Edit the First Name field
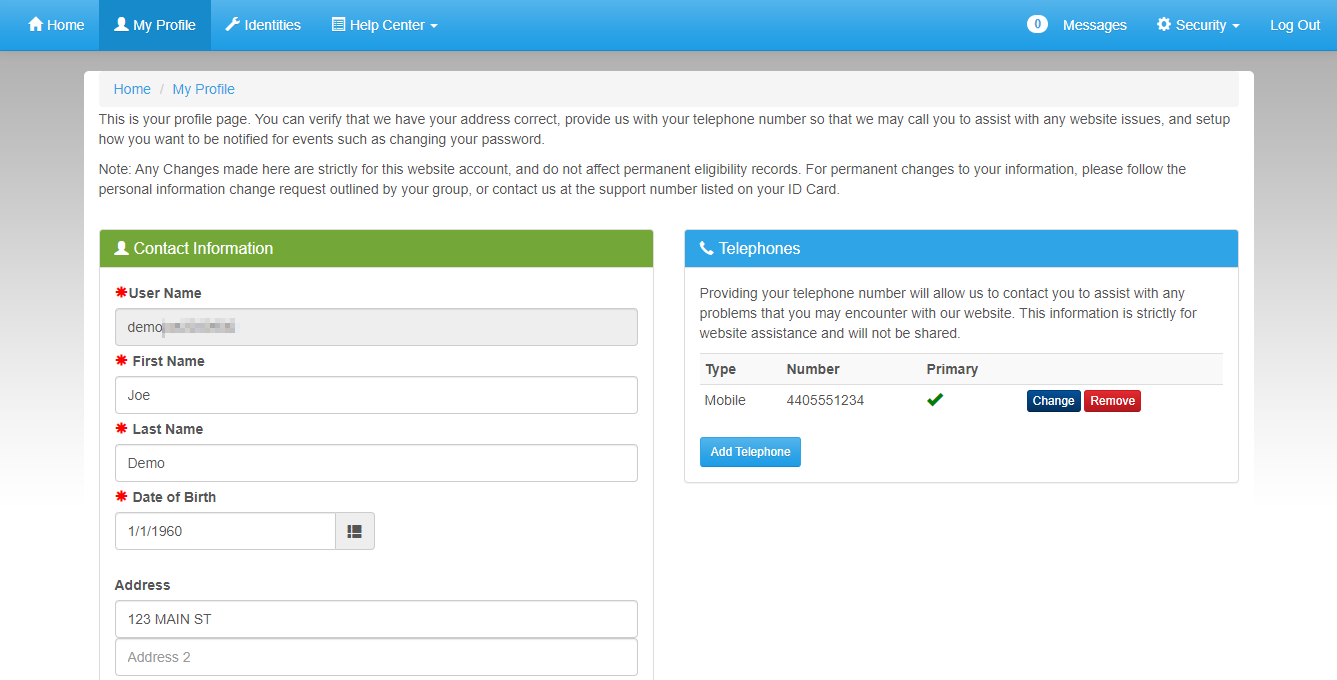 (x=376, y=395)
